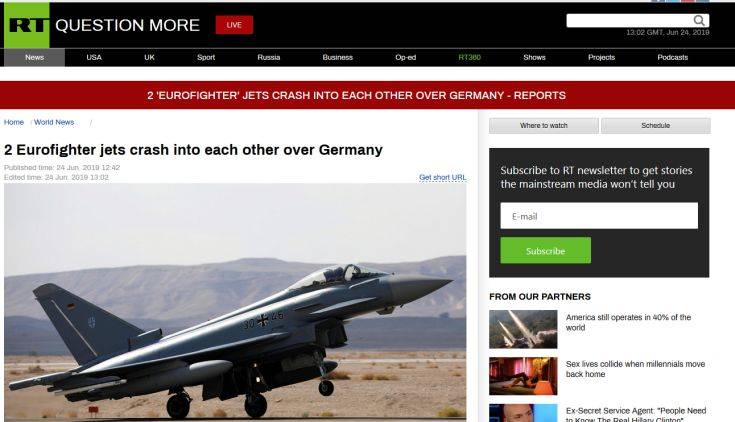The image size is (735, 422).
Task: Click the search magnifier icon
Action: click(699, 20)
